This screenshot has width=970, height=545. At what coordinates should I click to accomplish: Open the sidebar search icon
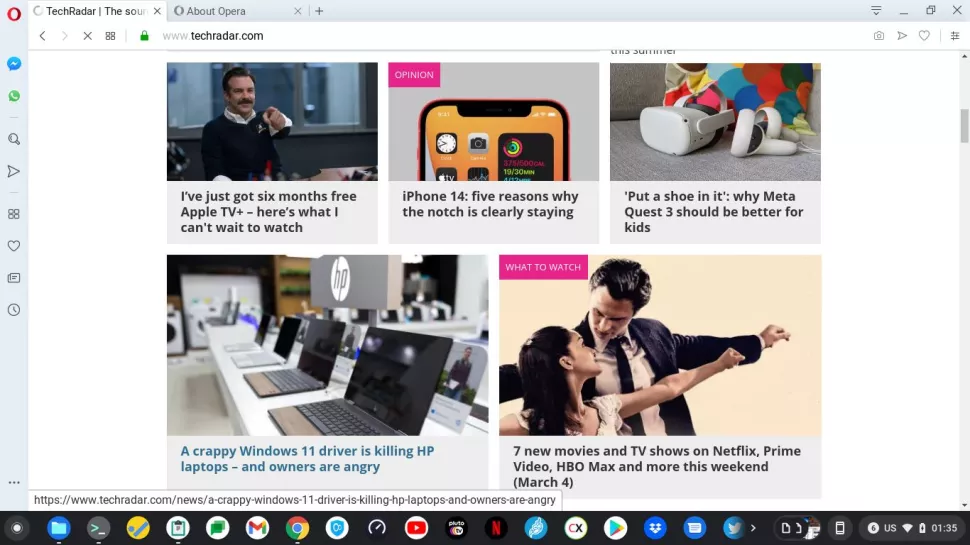(x=14, y=139)
